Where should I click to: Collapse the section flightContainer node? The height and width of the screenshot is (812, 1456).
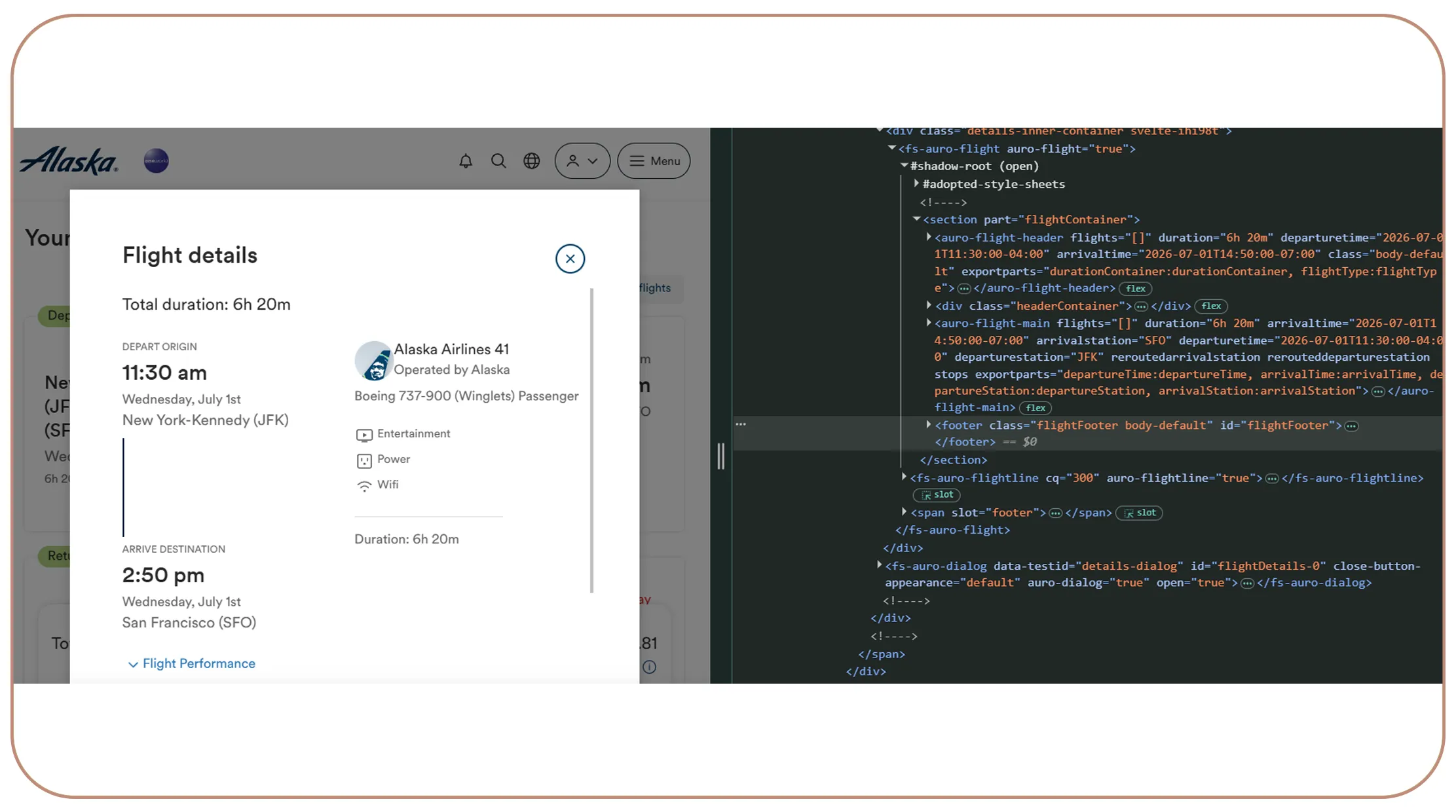click(917, 219)
